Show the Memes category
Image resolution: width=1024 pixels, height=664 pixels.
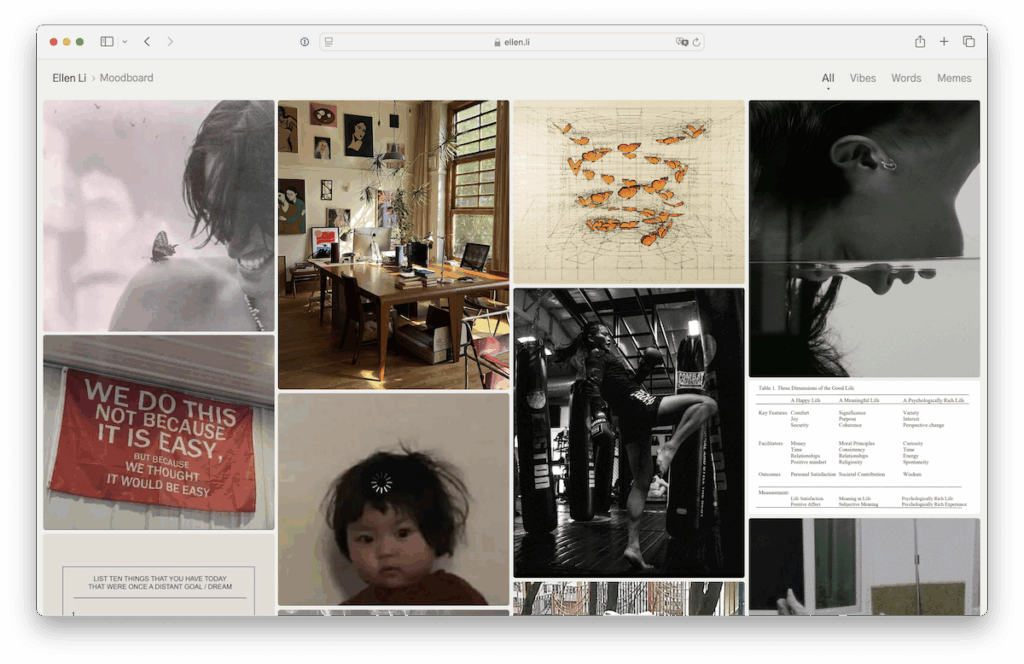[x=954, y=78]
